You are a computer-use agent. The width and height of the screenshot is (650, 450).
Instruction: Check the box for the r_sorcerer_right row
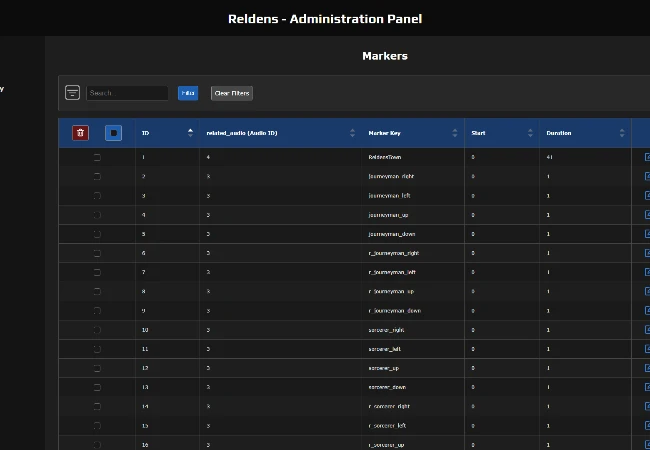click(97, 406)
